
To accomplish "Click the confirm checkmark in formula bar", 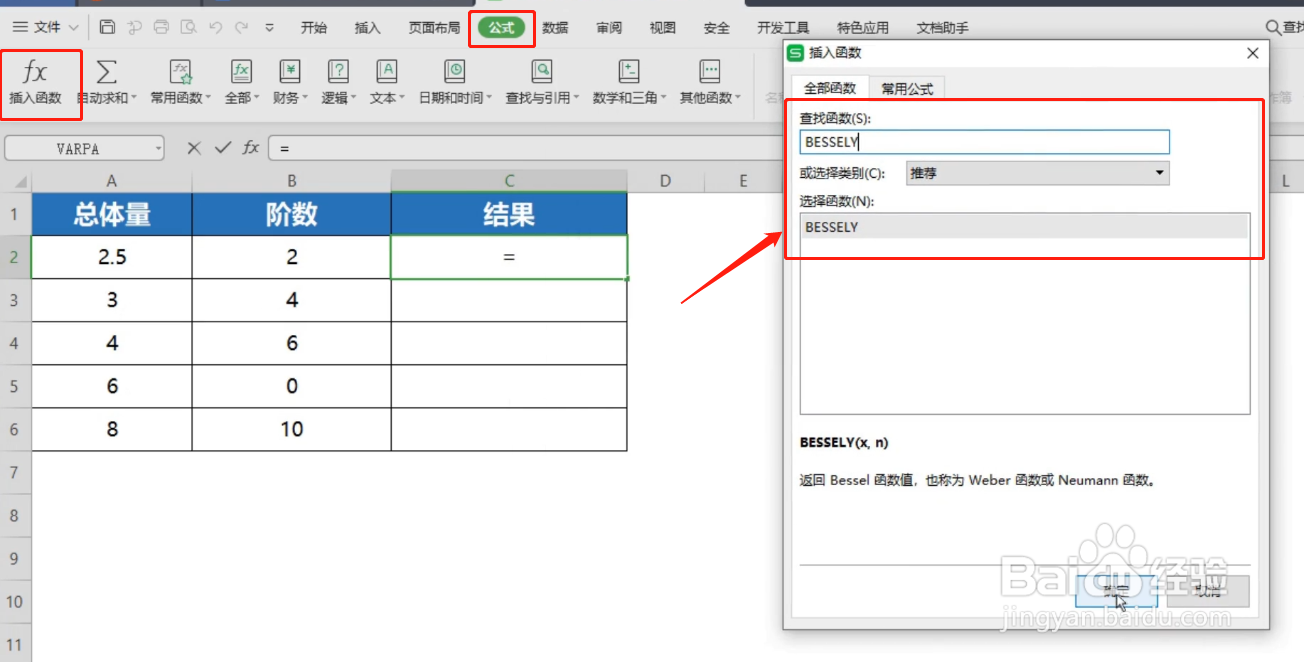I will click(221, 147).
